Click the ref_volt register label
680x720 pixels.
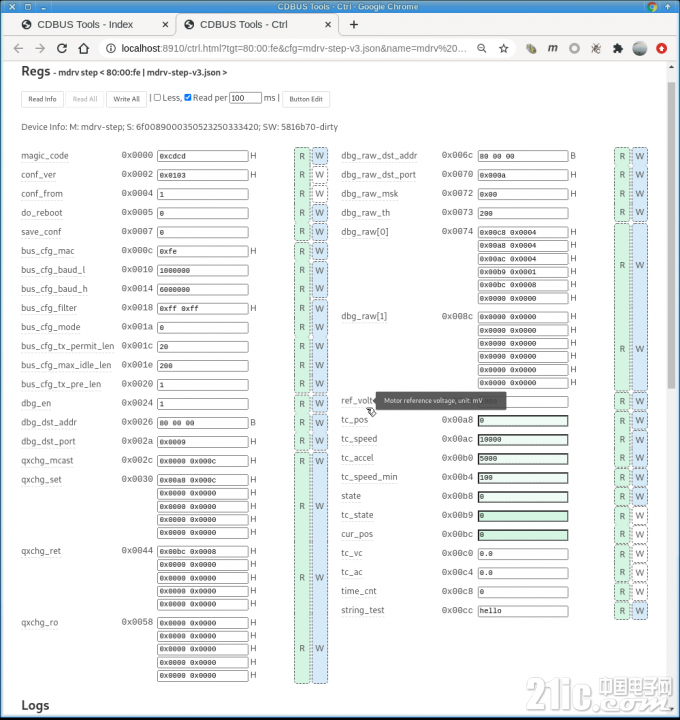click(357, 400)
